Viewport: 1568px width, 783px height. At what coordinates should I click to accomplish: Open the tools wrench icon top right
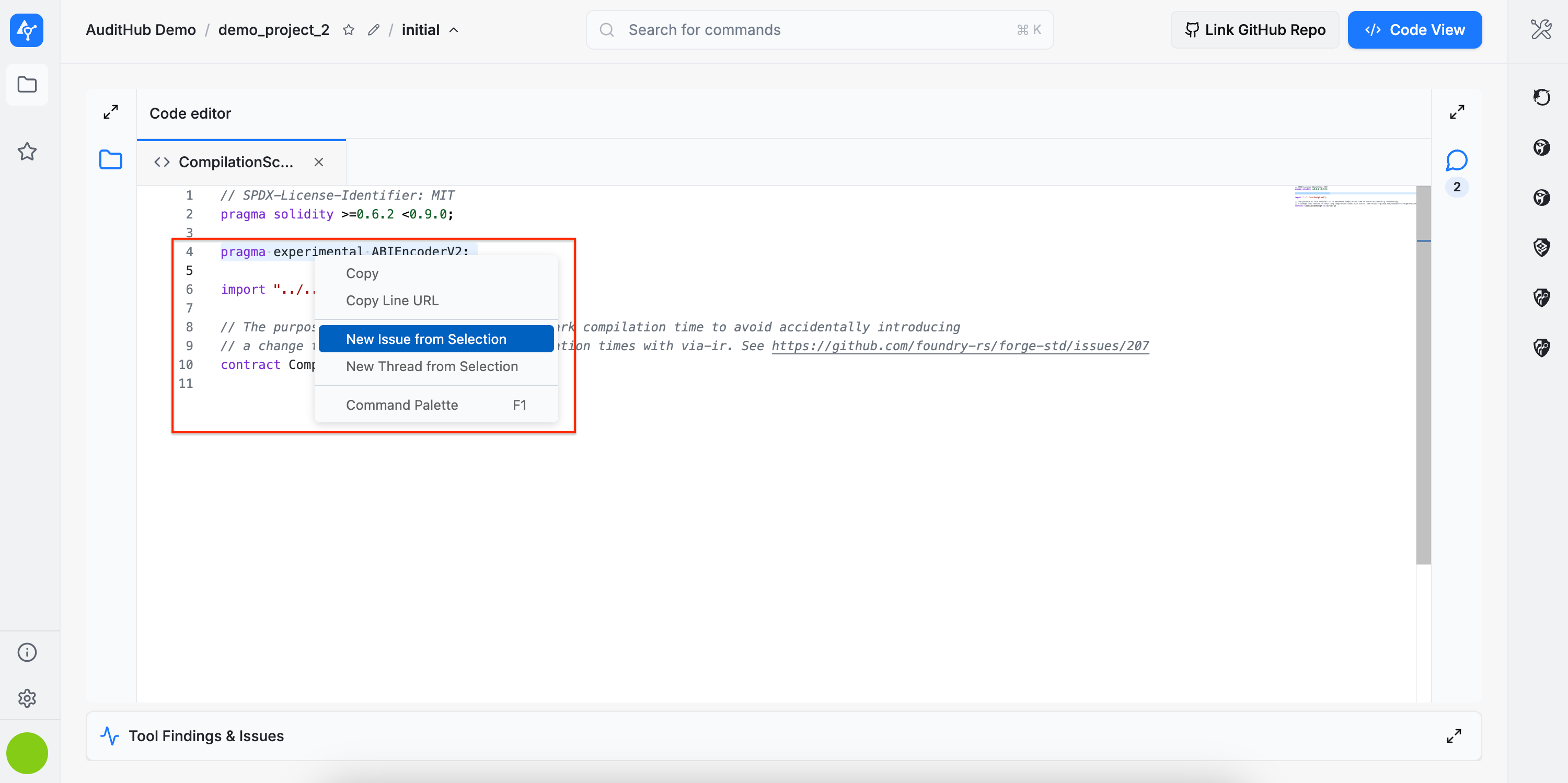coord(1541,29)
